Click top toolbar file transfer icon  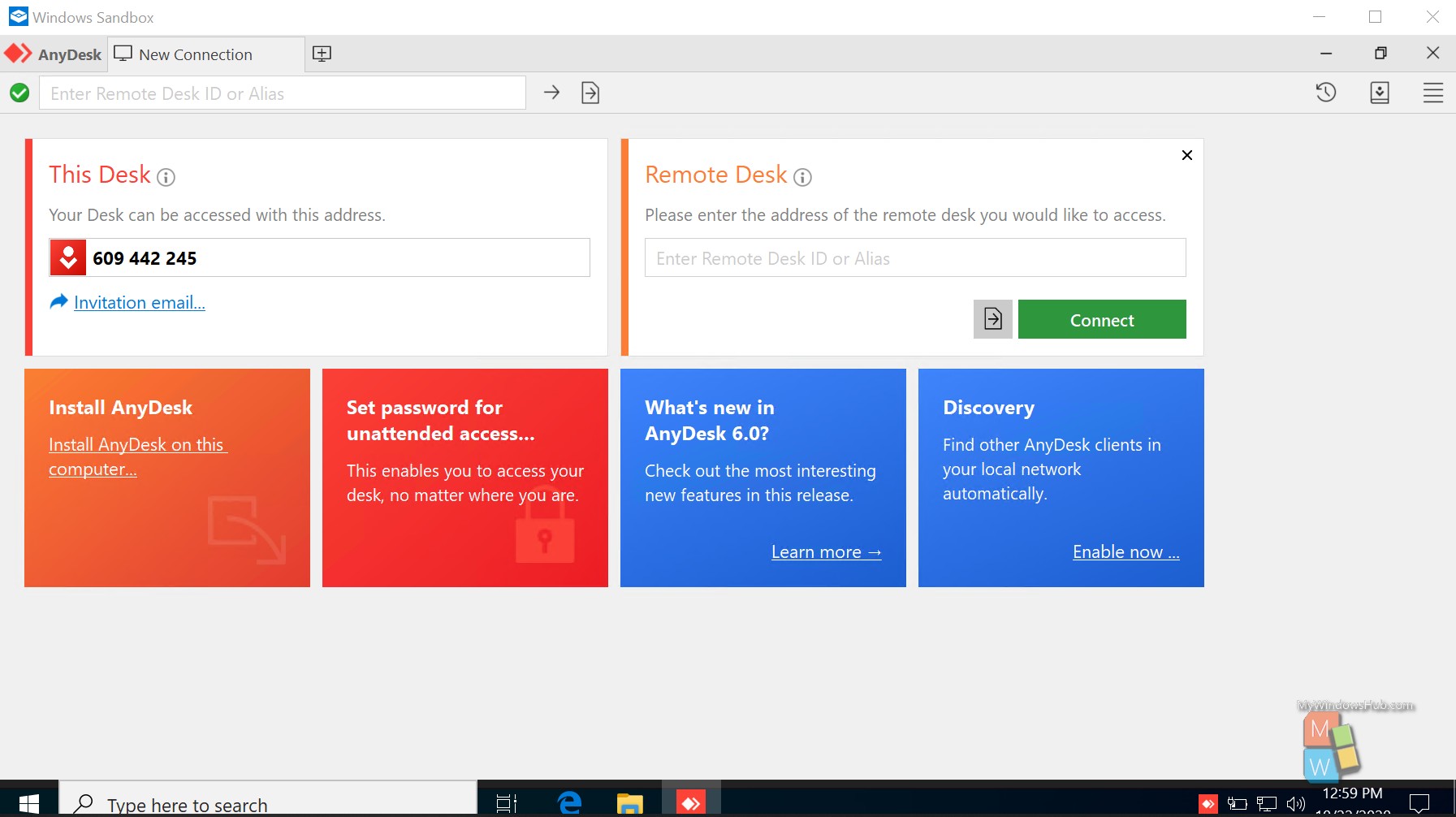point(590,93)
